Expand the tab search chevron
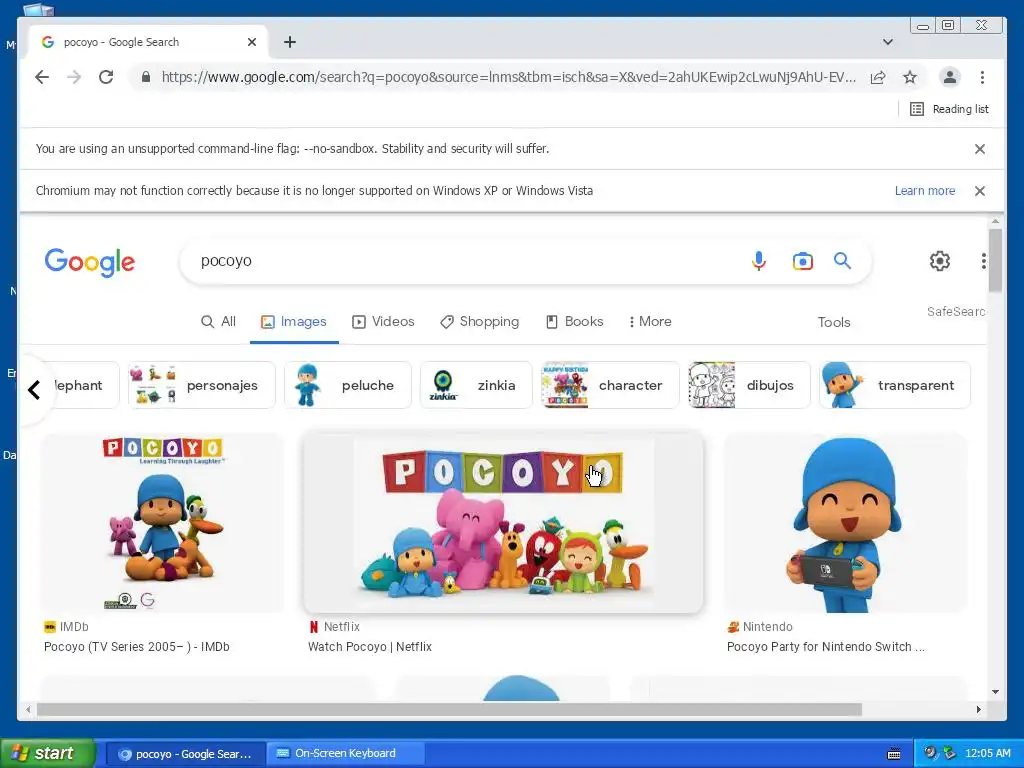The width and height of the screenshot is (1024, 768). [888, 42]
